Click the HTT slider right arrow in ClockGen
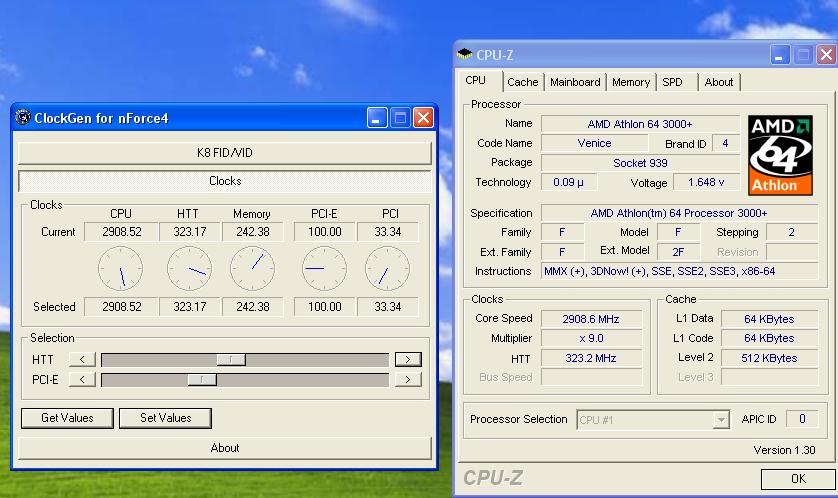This screenshot has width=838, height=498. click(x=408, y=359)
